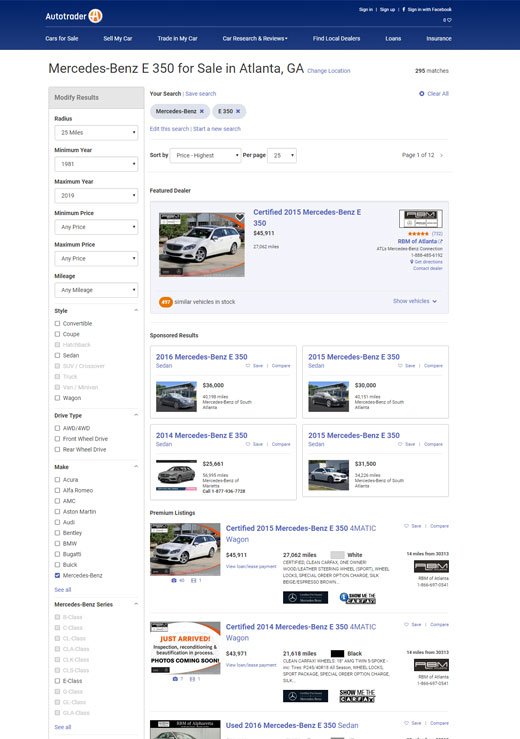This screenshot has width=520, height=739.
Task: Open featured dealer white wagon photo
Action: 202,244
